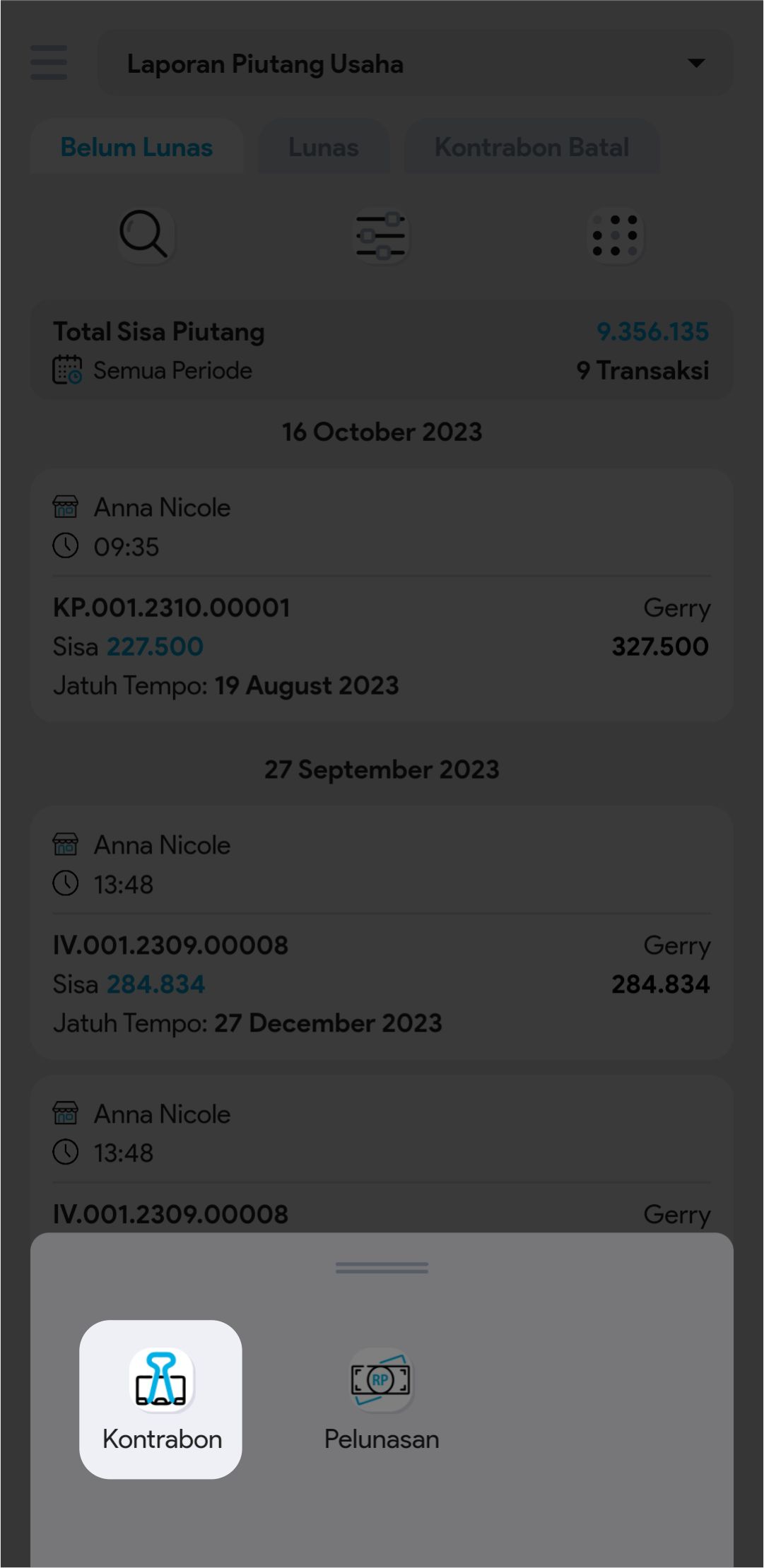The width and height of the screenshot is (764, 1568).
Task: Switch to the Kontrabon Batal tab
Action: pos(531,148)
